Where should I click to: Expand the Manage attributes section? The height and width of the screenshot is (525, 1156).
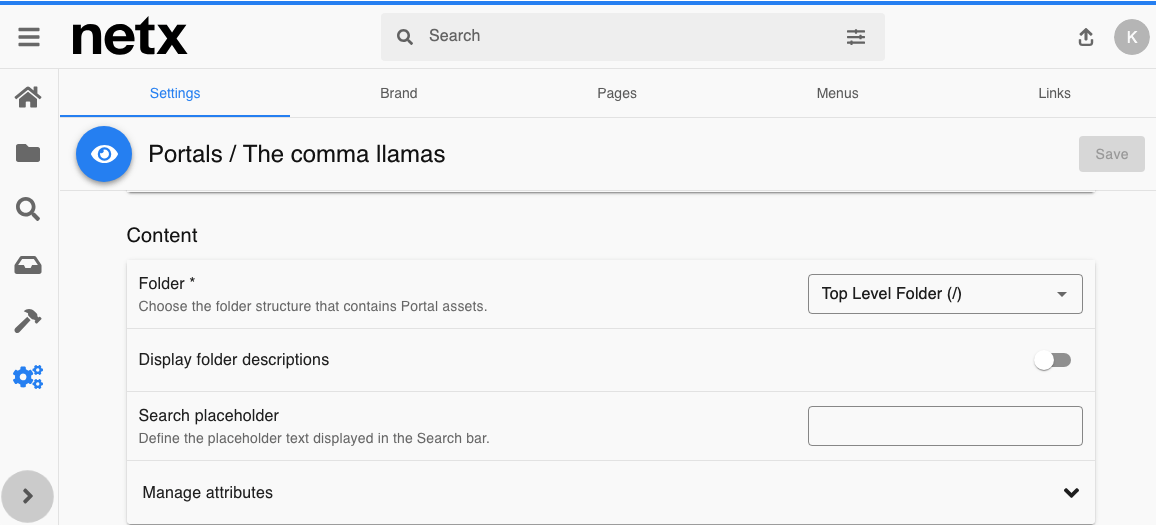[611, 493]
